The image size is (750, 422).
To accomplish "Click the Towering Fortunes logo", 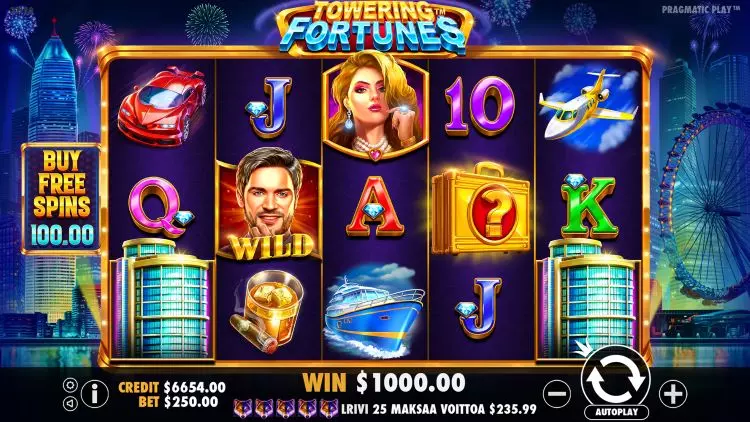I will [x=375, y=27].
